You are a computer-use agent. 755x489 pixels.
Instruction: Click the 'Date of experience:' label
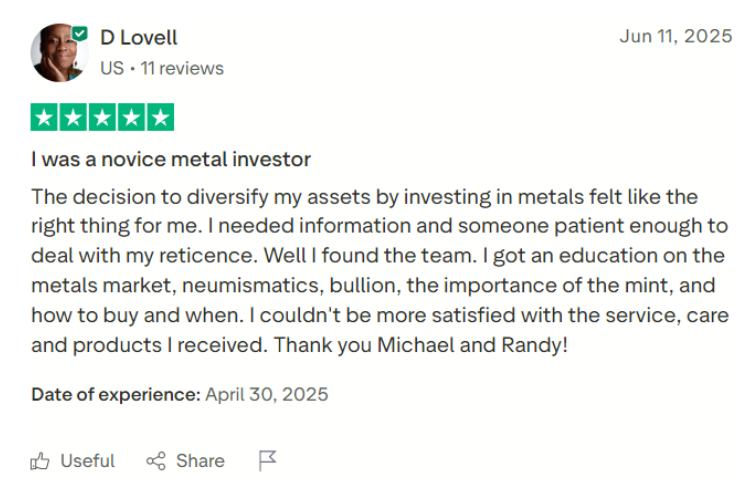coord(116,395)
